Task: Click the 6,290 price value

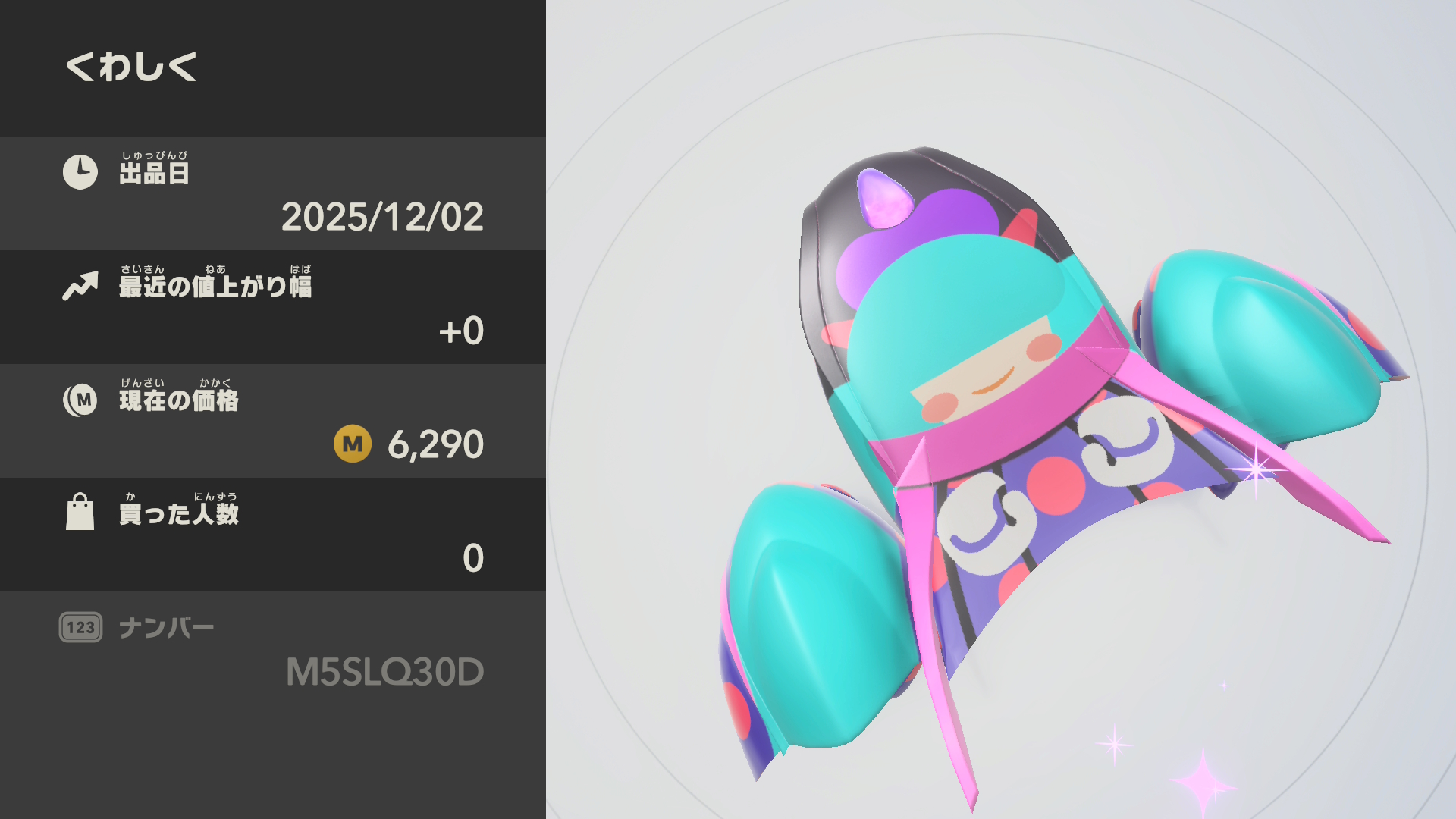Action: tap(436, 444)
